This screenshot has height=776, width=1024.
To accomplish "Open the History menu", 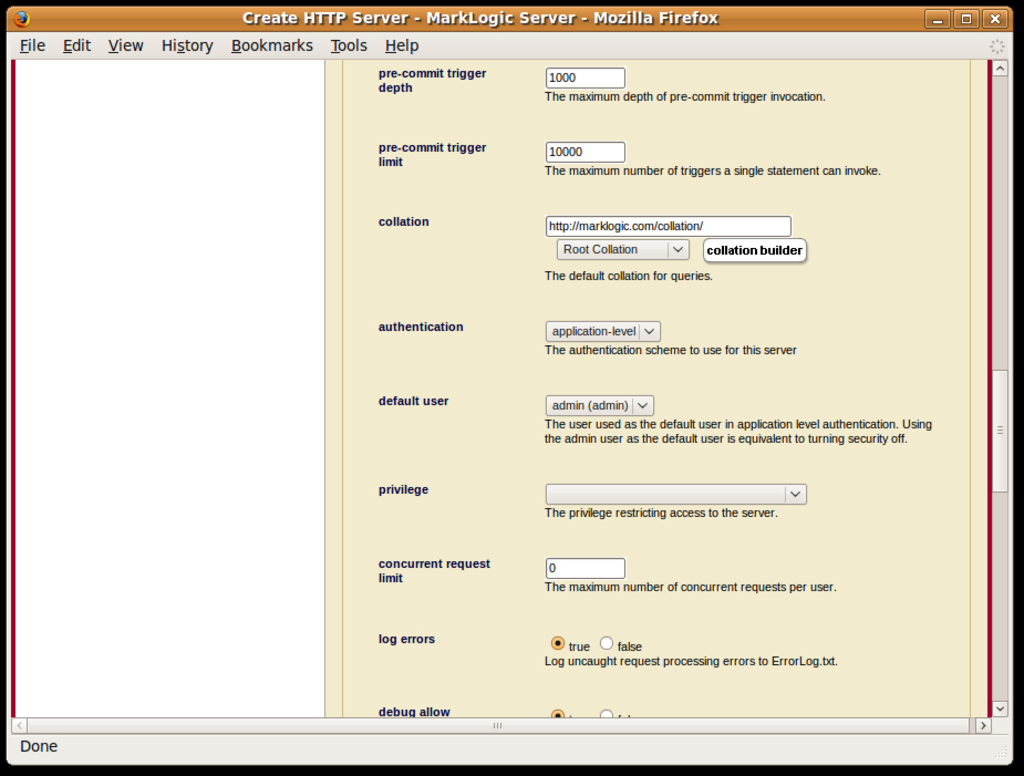I will pyautogui.click(x=187, y=46).
